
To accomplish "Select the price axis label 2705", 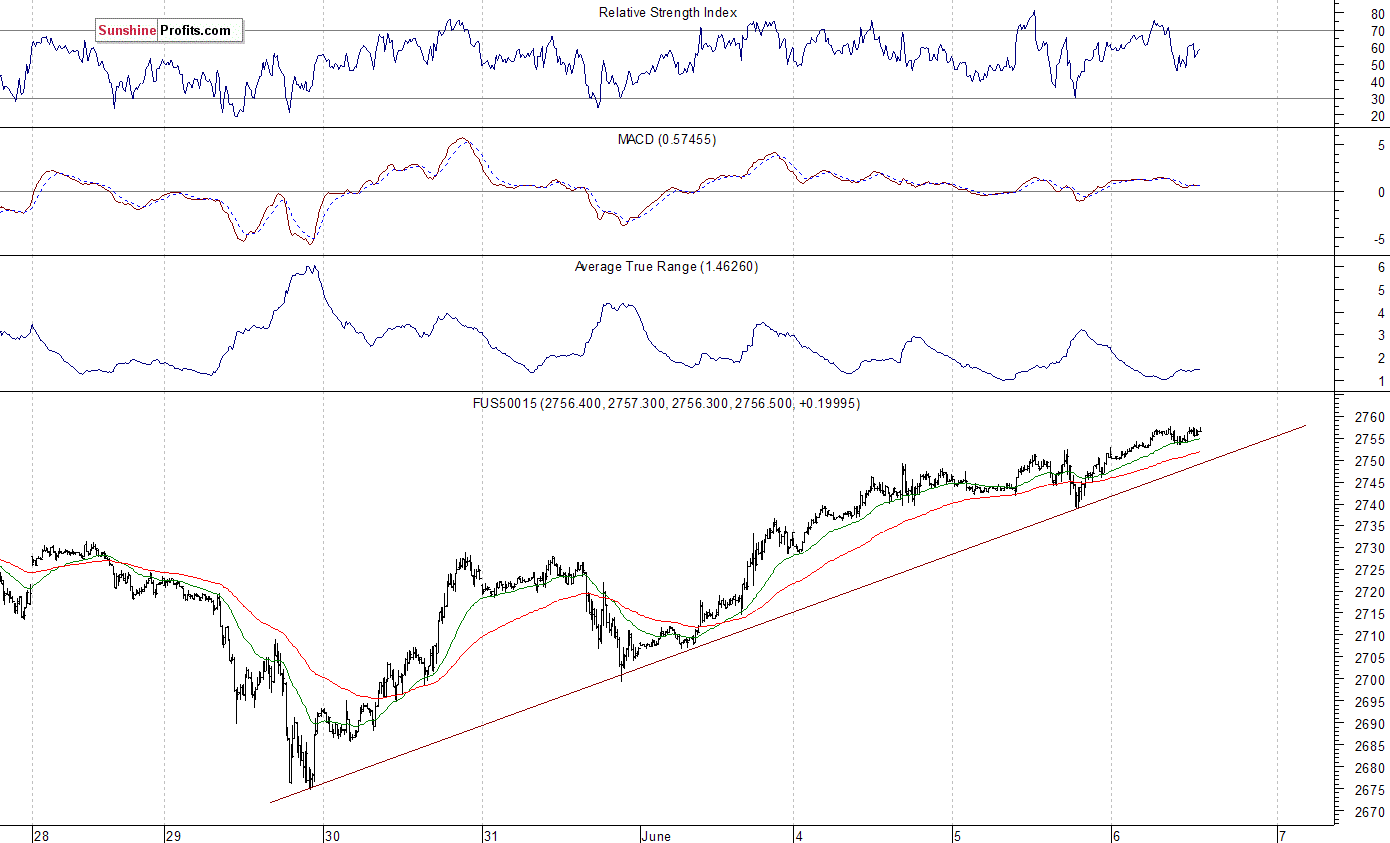I will click(1370, 658).
